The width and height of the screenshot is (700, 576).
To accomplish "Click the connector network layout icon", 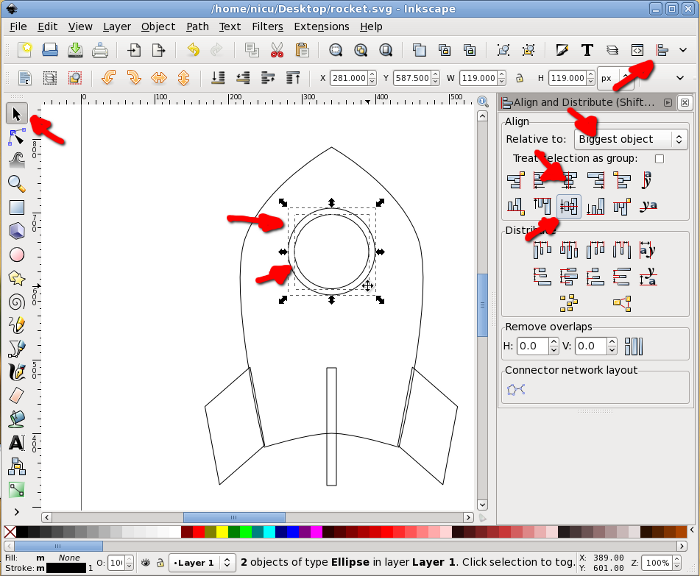I will [516, 390].
